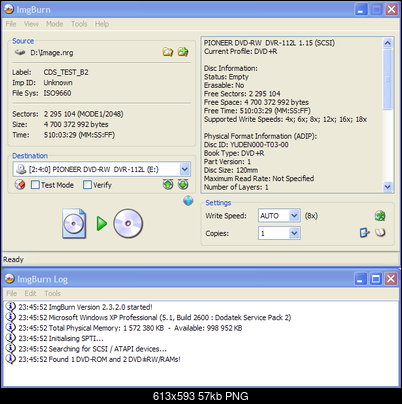This screenshot has width=402, height=404.
Task: Click the blue globe update icon
Action: pos(188,200)
